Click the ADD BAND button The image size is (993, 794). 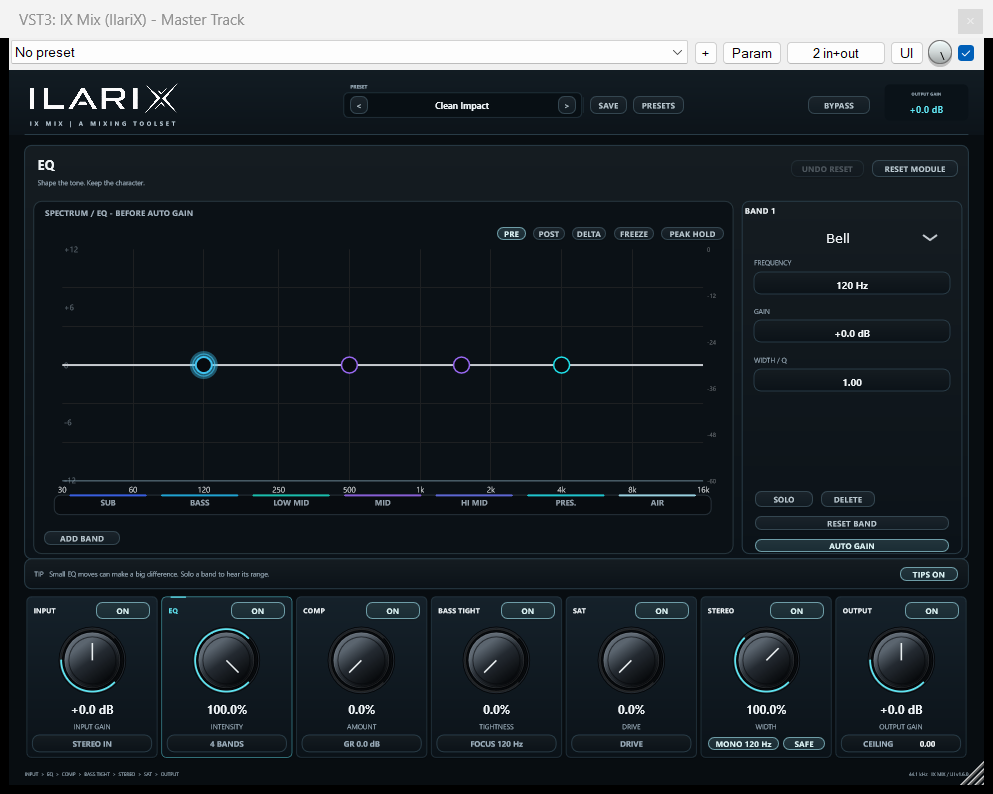(82, 538)
